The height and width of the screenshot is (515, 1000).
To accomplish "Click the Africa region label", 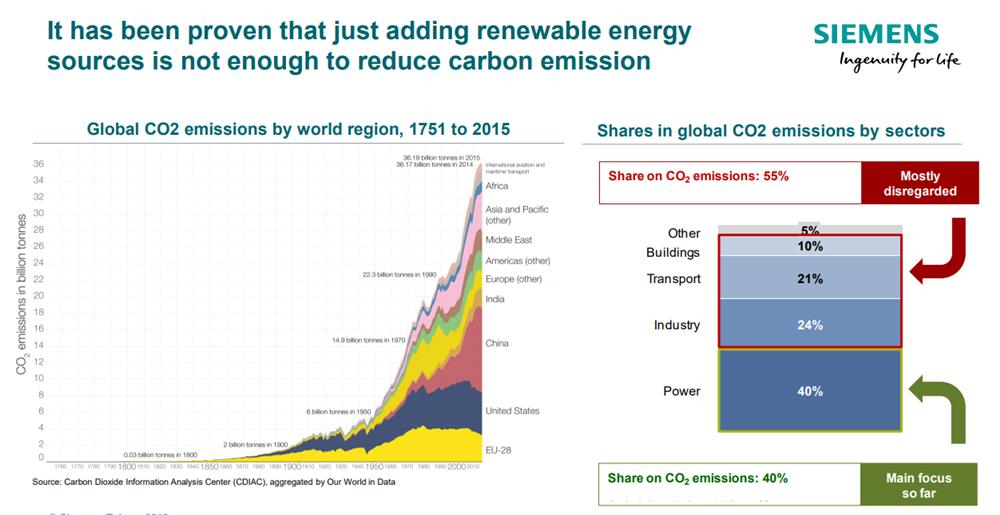I will coord(497,186).
